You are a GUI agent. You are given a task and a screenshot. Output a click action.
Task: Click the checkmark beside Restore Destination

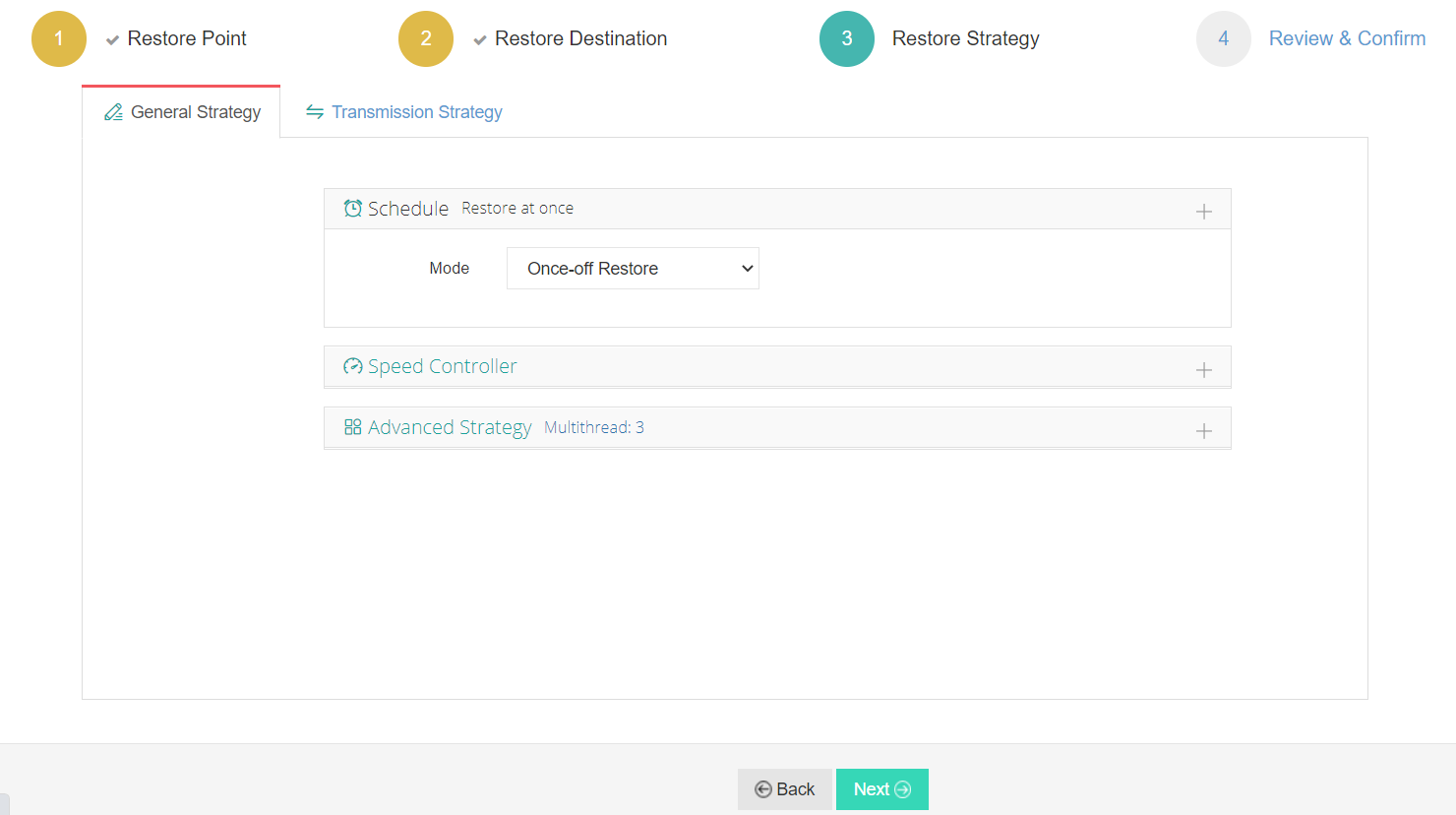(x=480, y=40)
